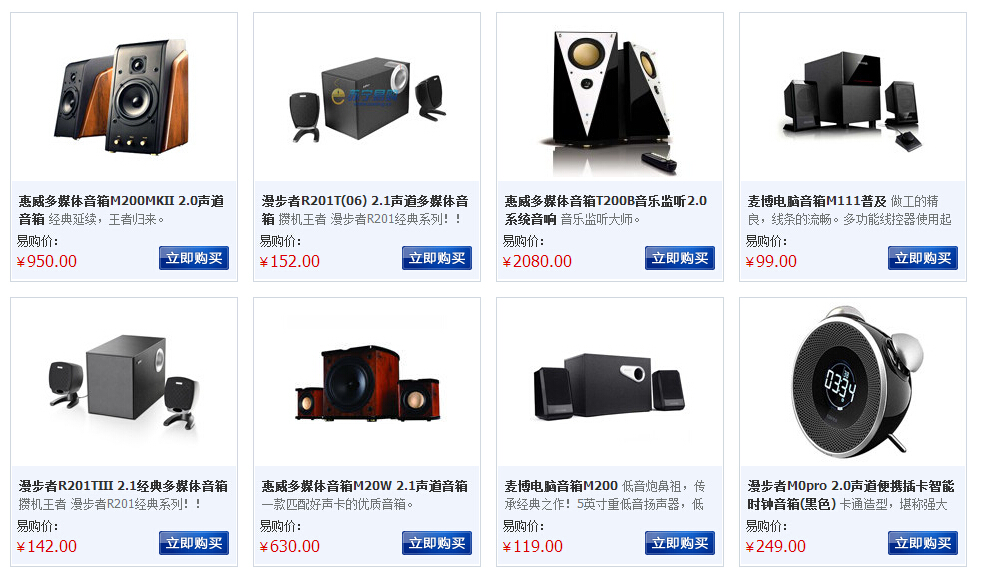Click the 漫步者 M0pro clock speaker image

click(853, 382)
